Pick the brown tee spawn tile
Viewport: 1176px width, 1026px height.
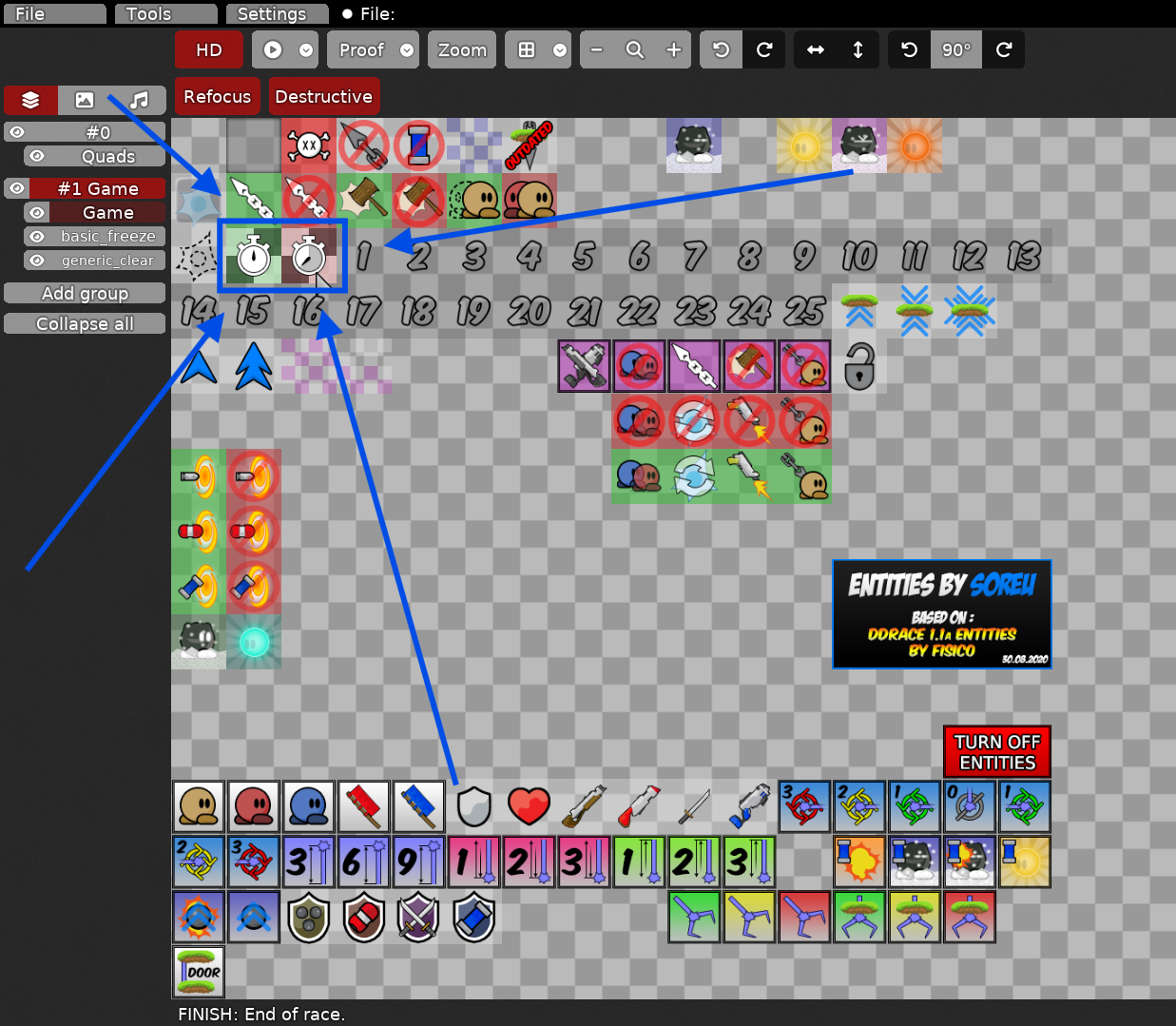[199, 807]
